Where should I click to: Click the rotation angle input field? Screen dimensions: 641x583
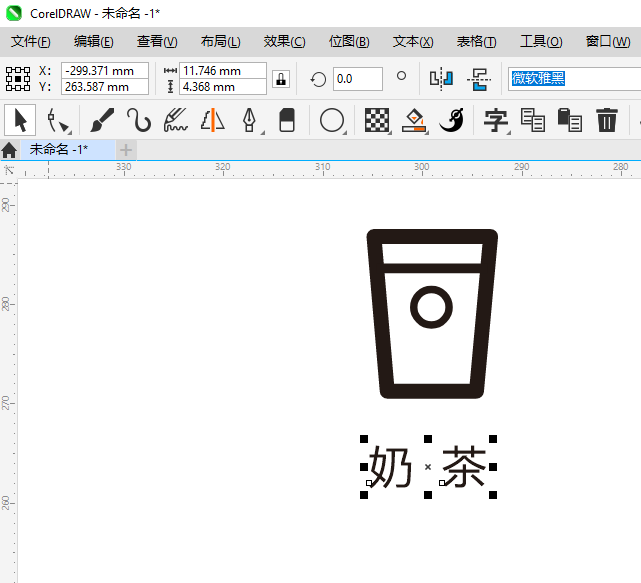(357, 79)
